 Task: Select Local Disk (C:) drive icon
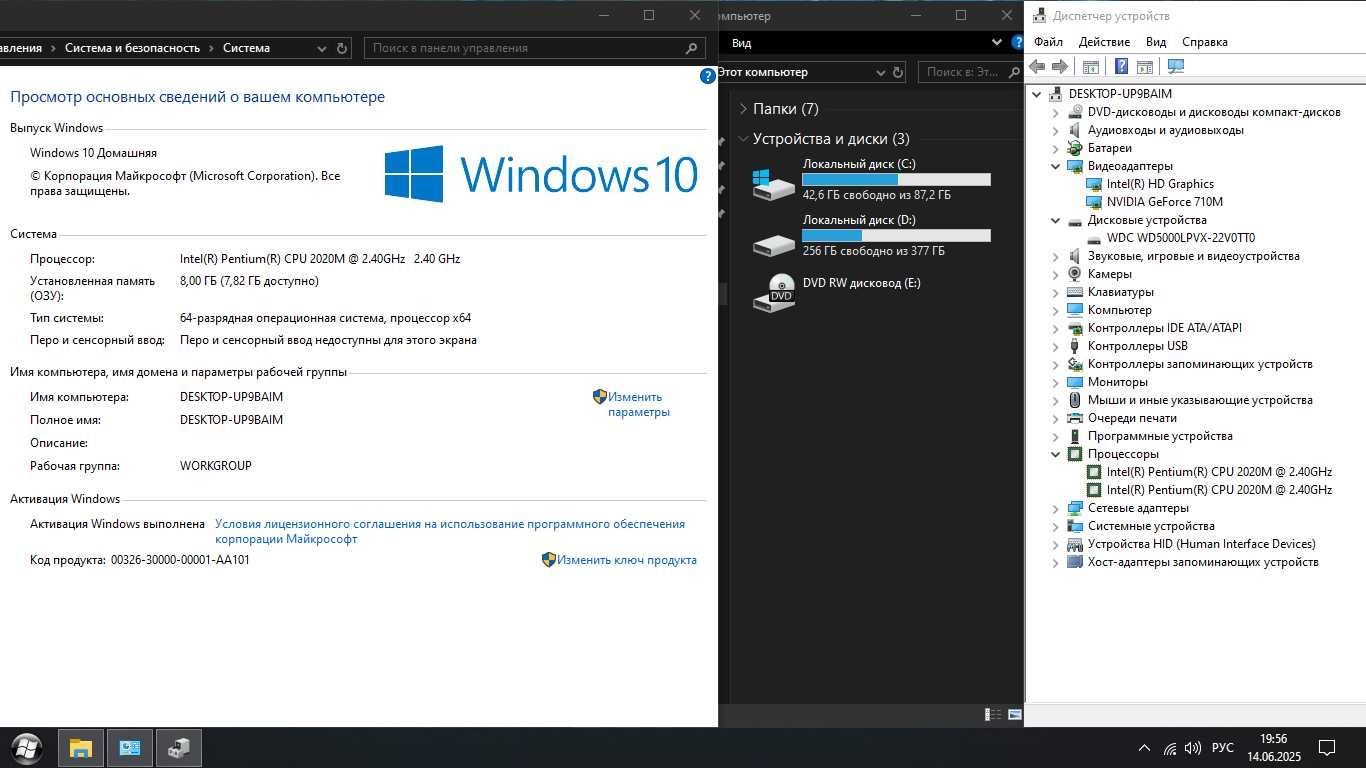tap(773, 182)
